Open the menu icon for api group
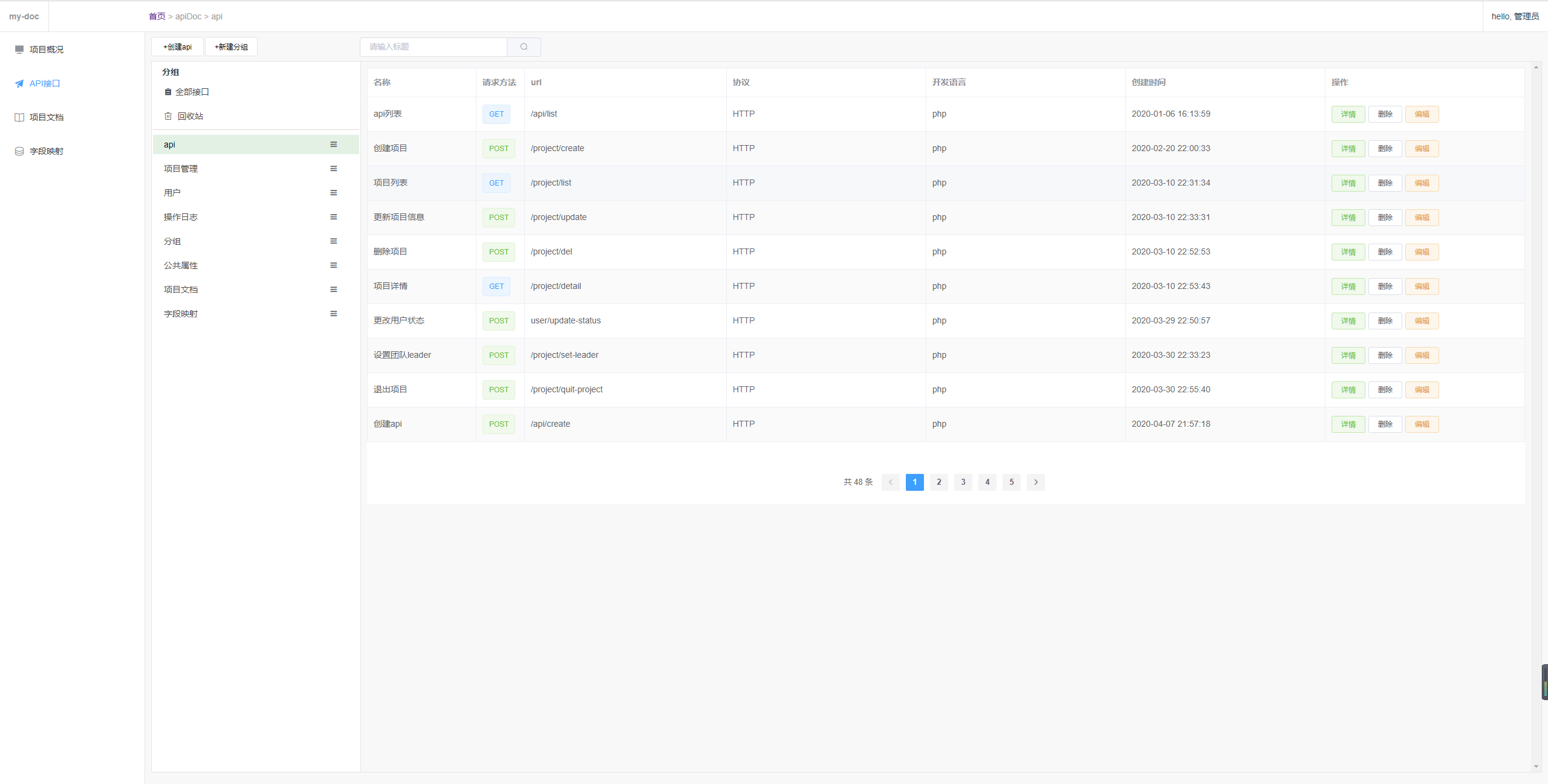The image size is (1548, 784). [x=333, y=144]
